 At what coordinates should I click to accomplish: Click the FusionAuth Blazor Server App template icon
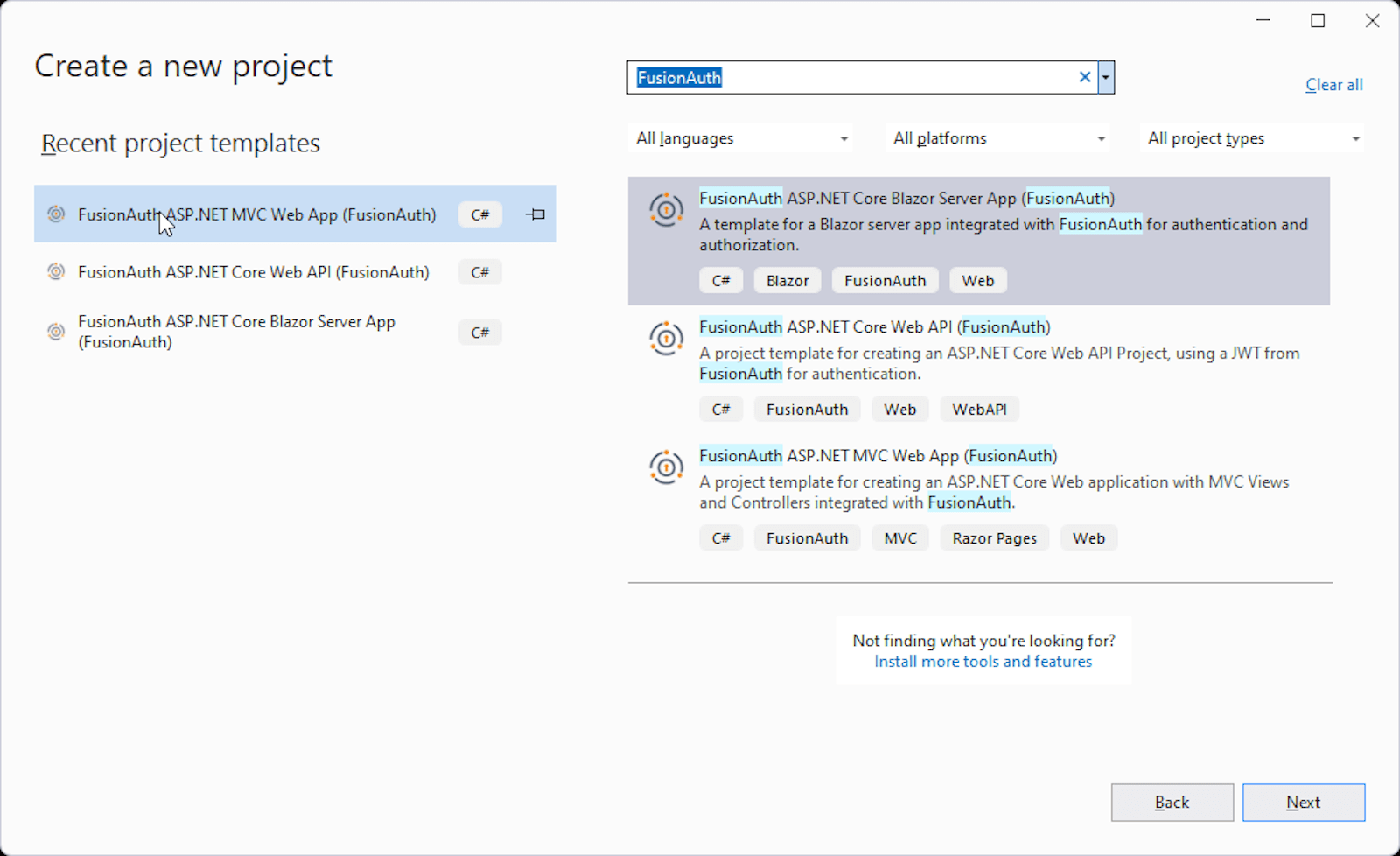666,210
